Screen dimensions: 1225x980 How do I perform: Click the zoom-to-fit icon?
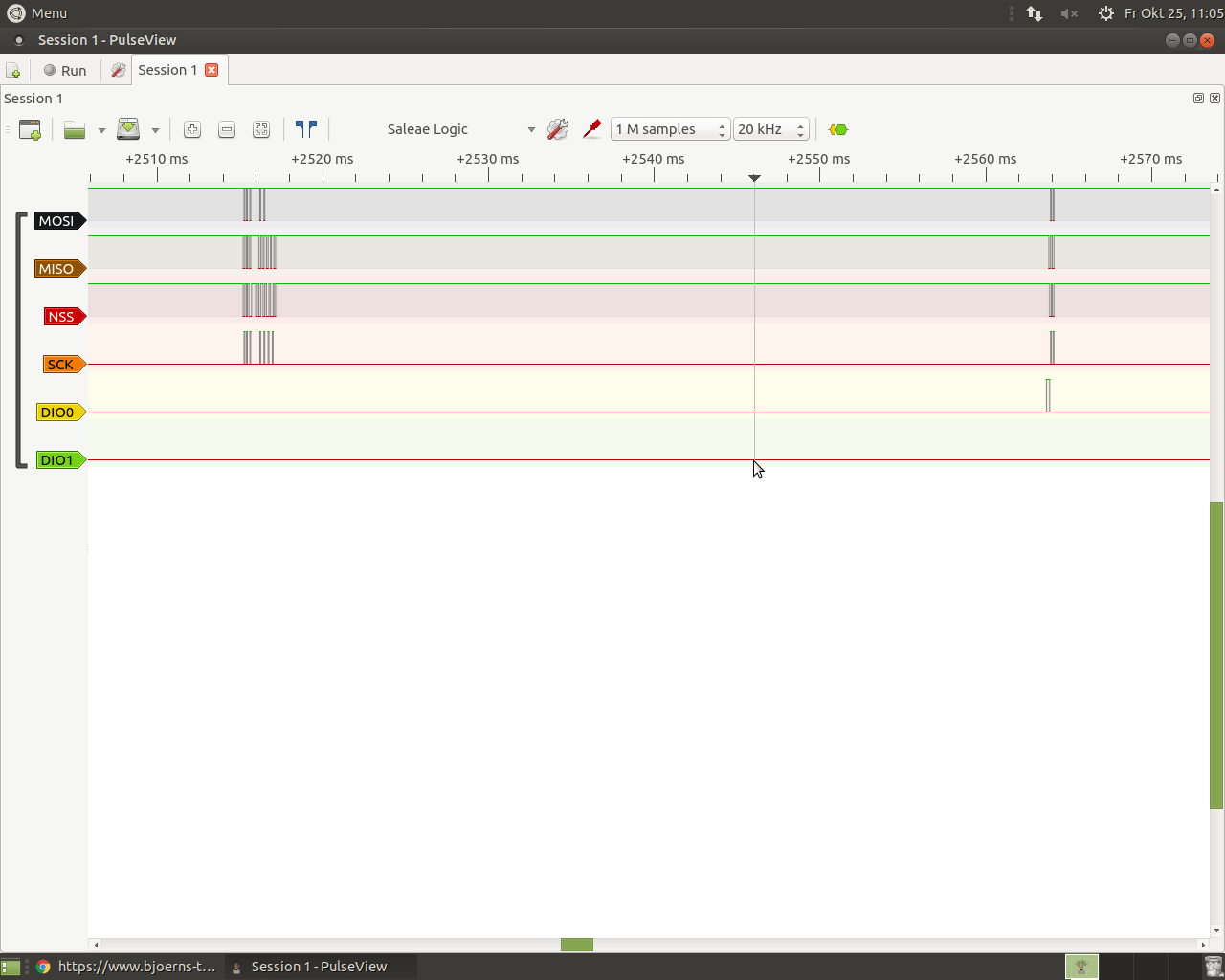pyautogui.click(x=261, y=130)
